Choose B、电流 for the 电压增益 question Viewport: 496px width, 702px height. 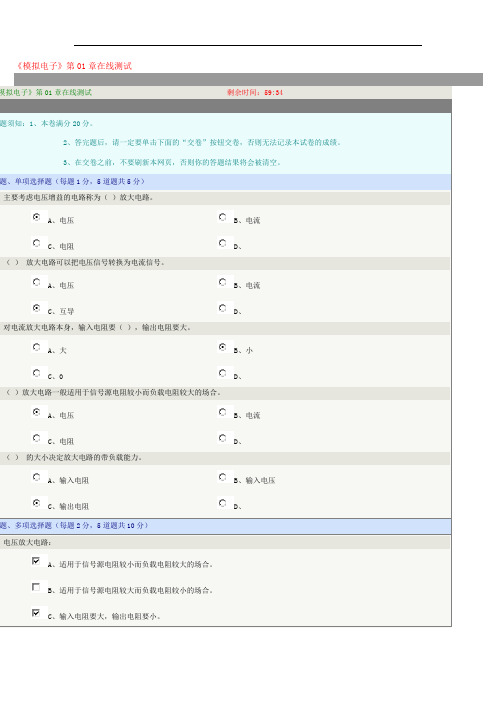click(x=222, y=217)
